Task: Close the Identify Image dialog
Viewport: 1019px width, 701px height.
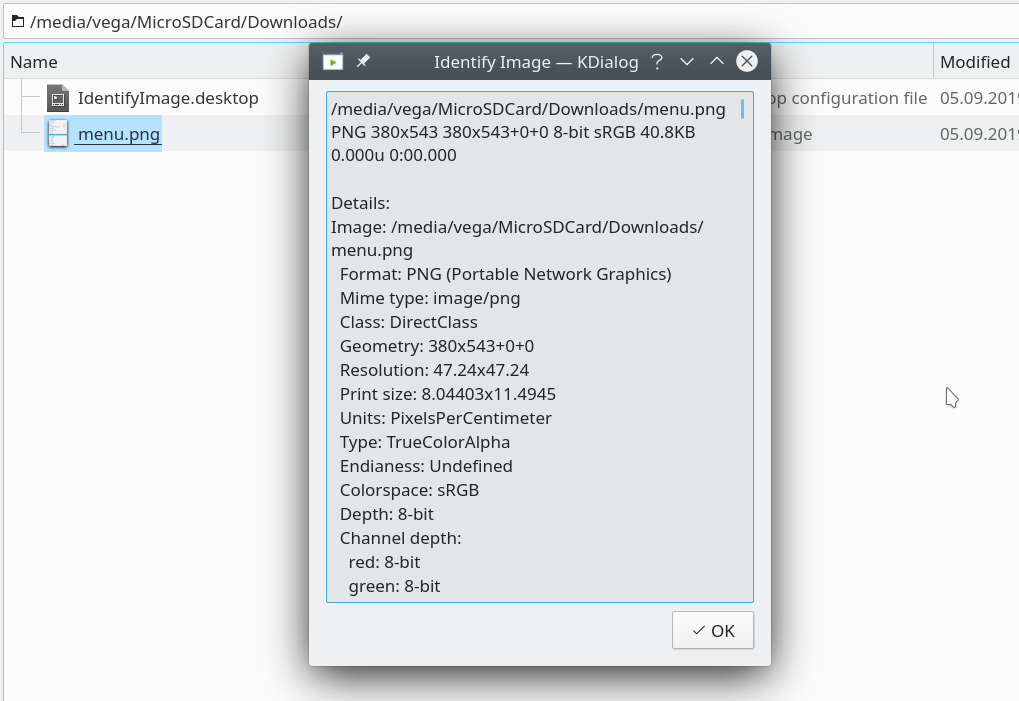Action: point(747,61)
